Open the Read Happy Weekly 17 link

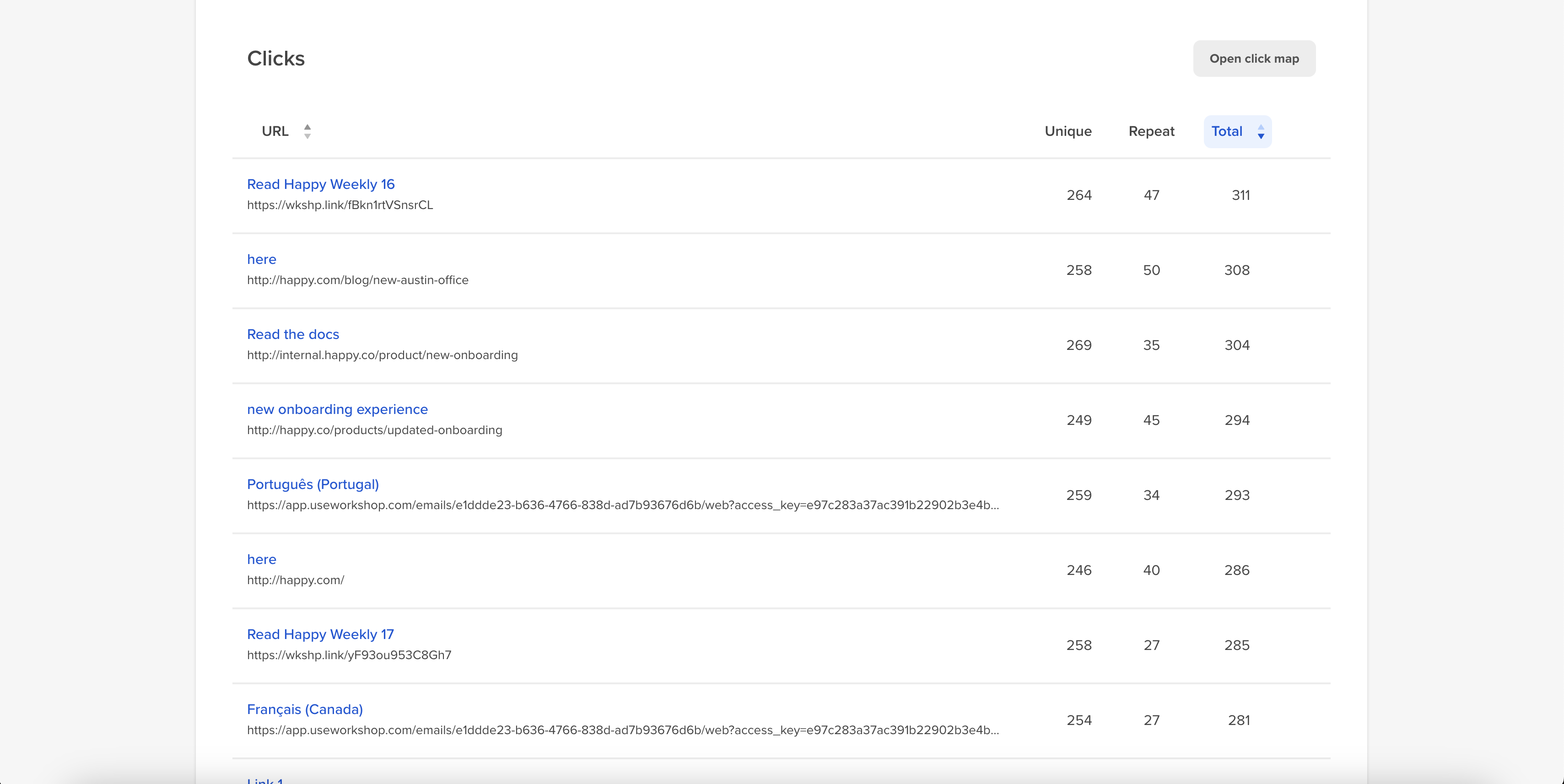point(320,634)
